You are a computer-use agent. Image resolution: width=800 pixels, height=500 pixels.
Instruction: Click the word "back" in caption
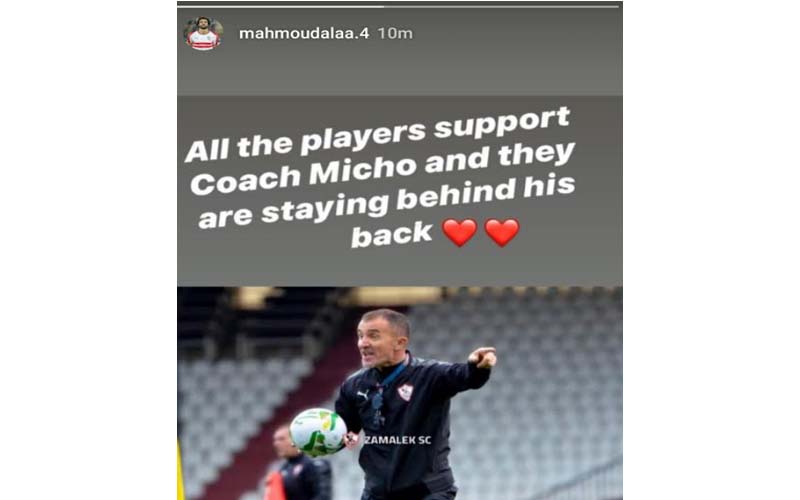[392, 235]
